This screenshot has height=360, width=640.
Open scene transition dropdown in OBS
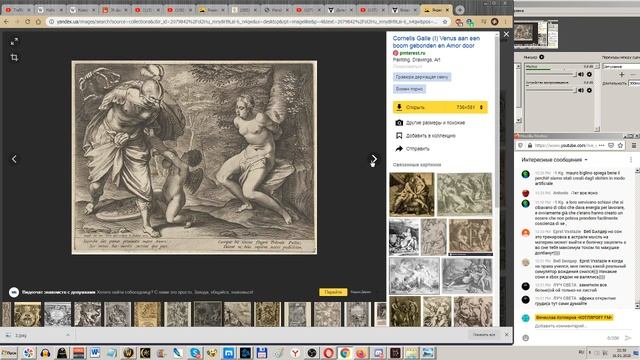621,66
